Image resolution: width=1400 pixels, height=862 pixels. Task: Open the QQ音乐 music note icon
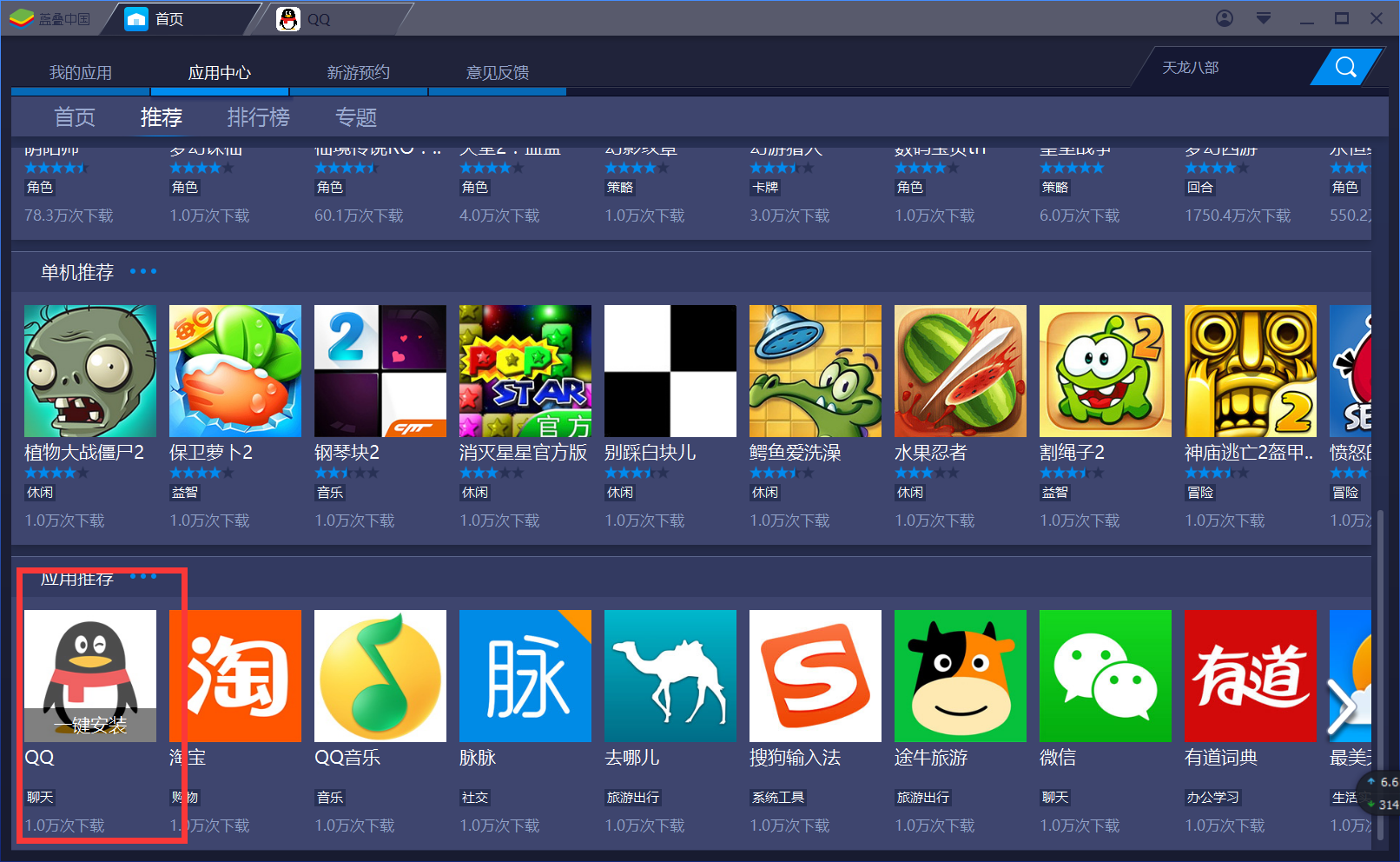[x=380, y=676]
